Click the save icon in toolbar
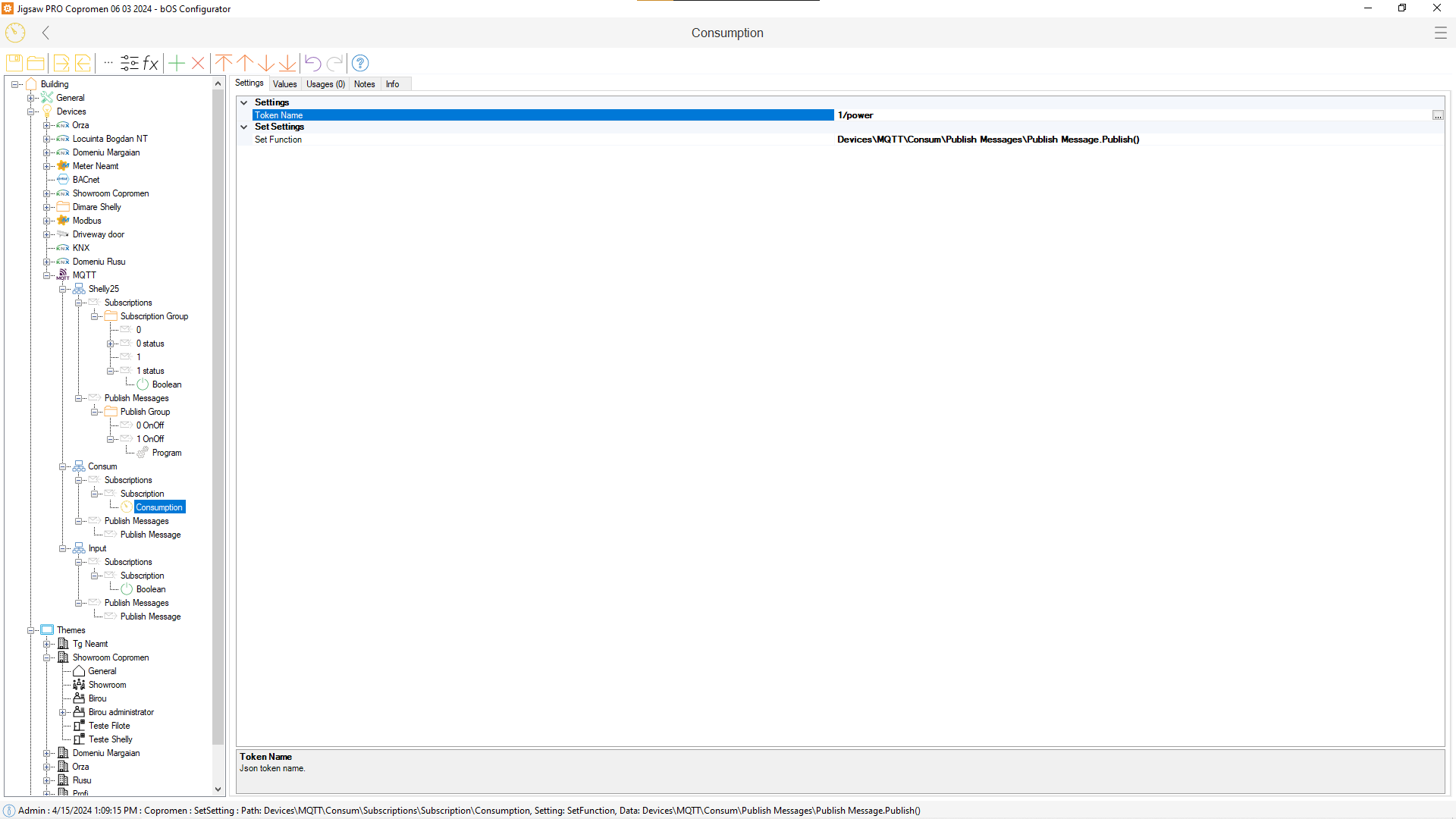 pyautogui.click(x=14, y=63)
